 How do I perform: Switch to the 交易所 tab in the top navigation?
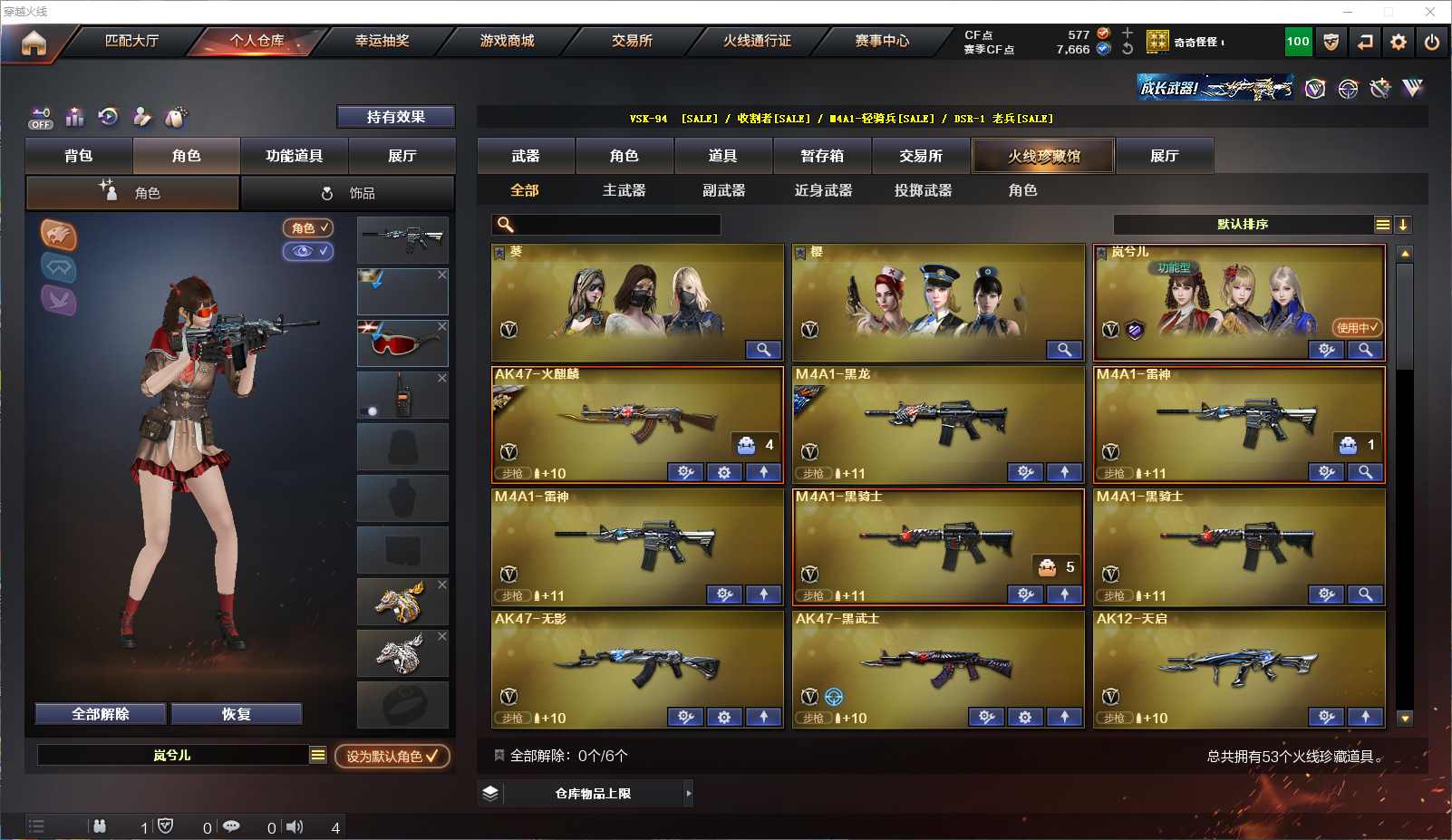tap(632, 41)
